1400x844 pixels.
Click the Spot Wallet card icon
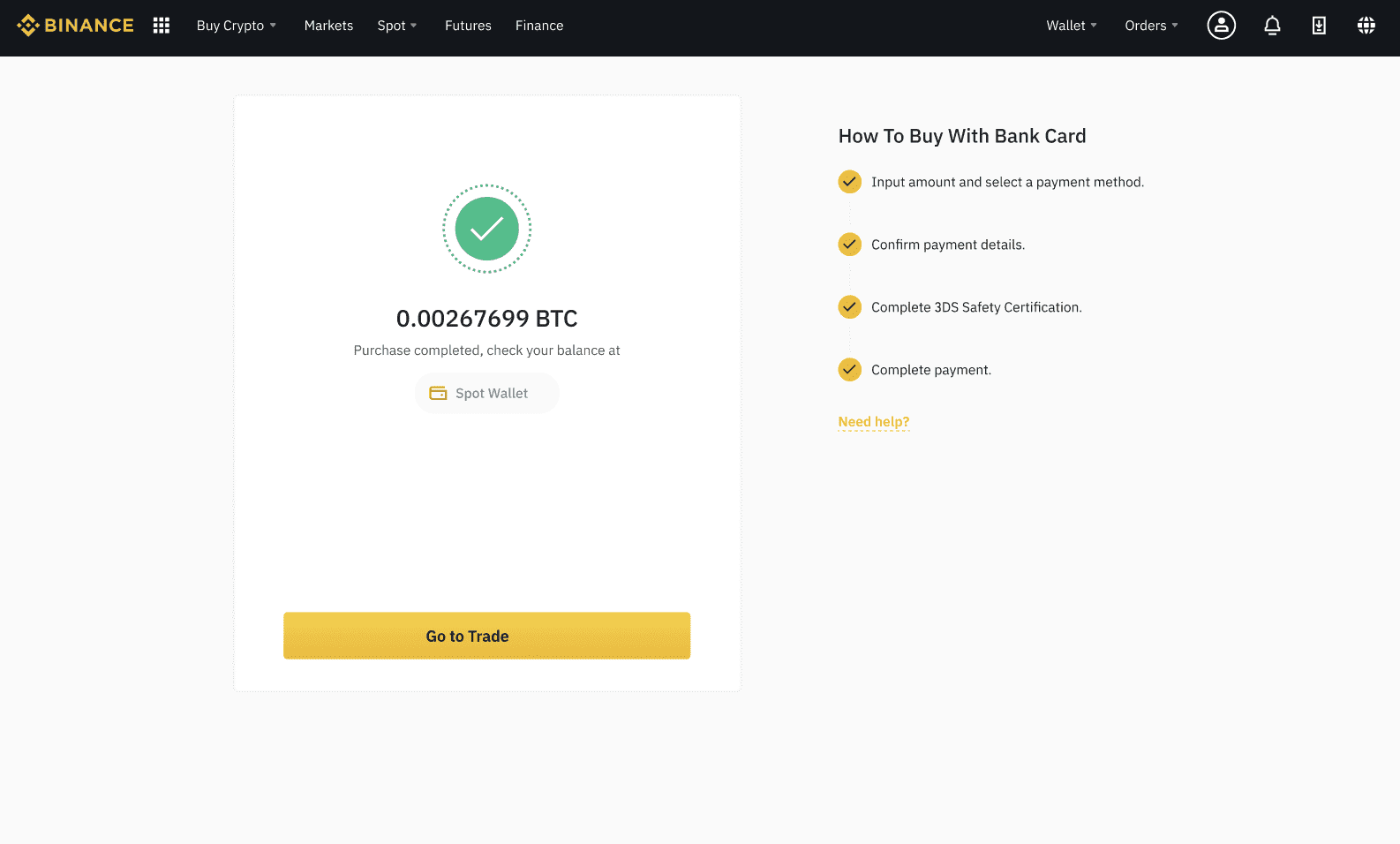coord(438,393)
